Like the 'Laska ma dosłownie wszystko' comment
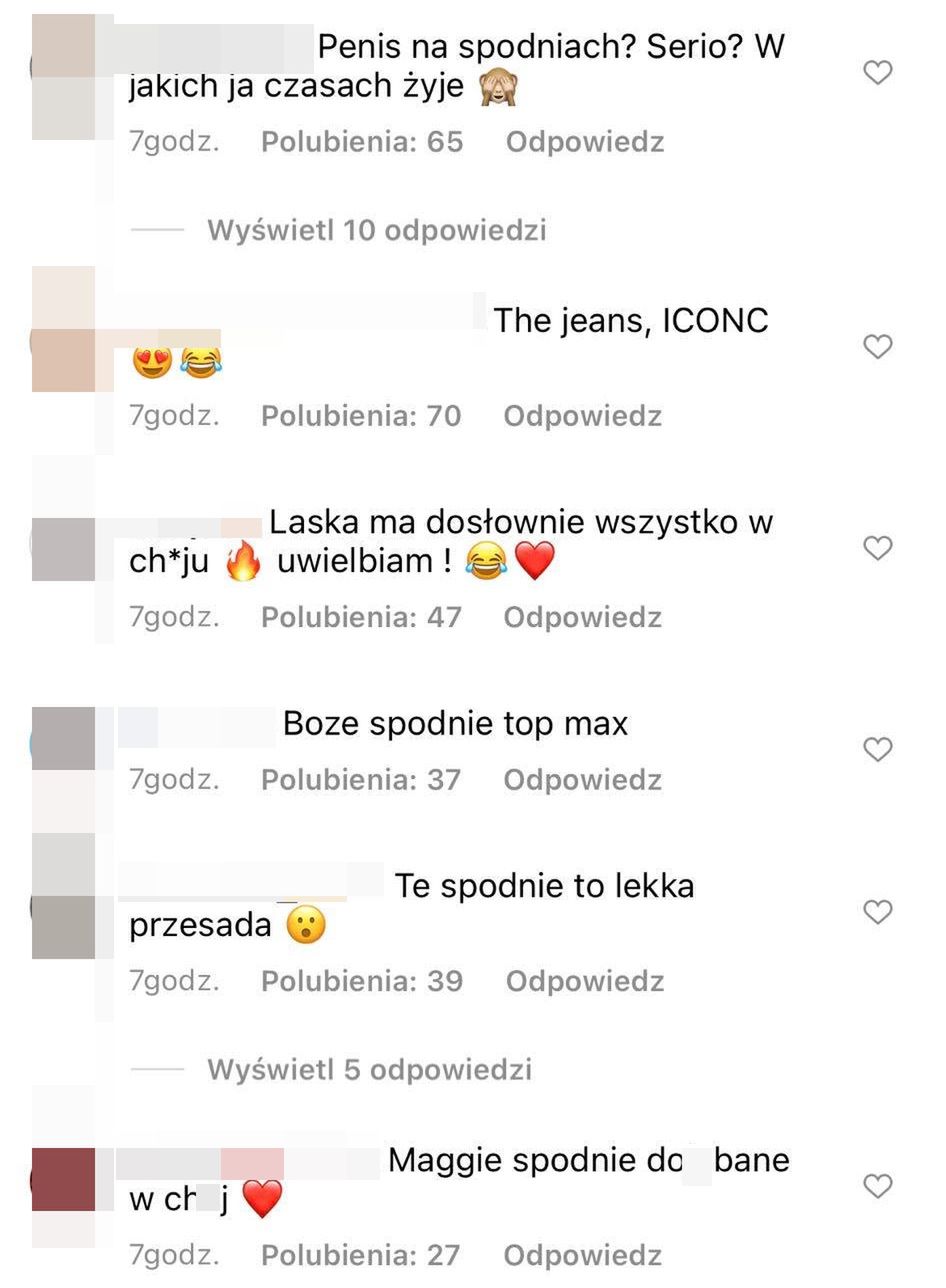 pyautogui.click(x=877, y=548)
